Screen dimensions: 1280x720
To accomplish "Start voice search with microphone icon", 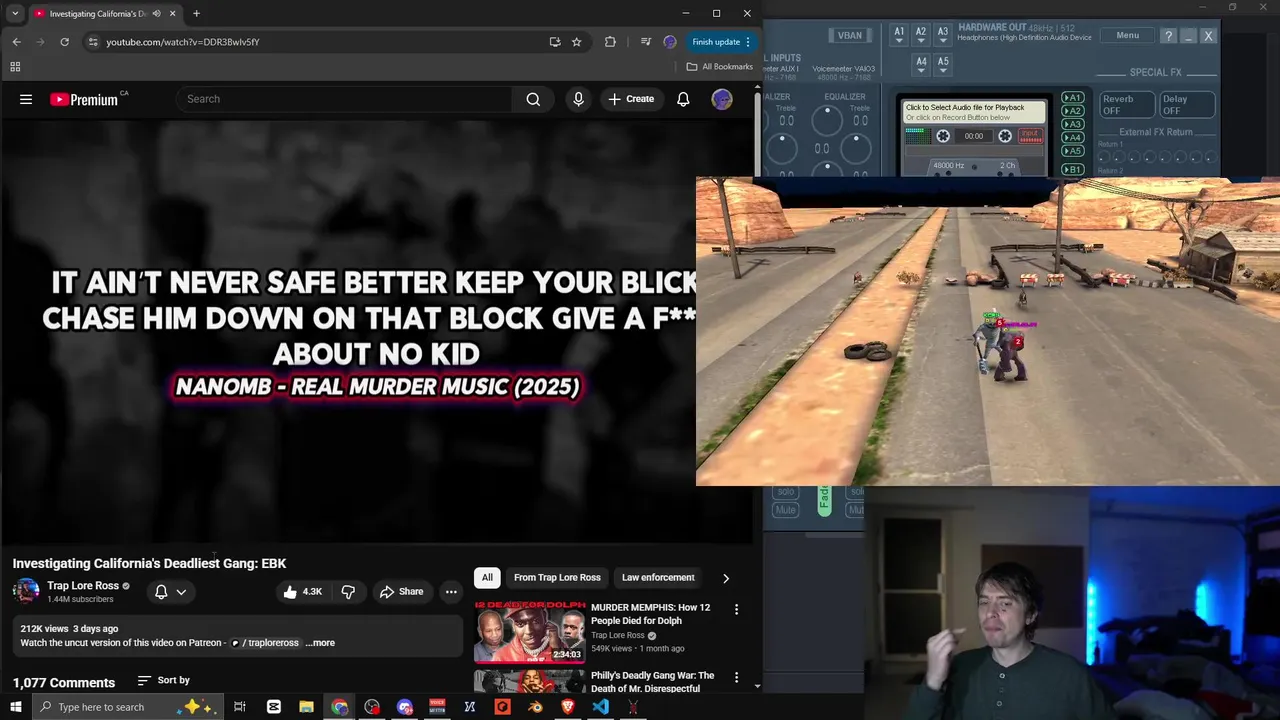I will (578, 99).
